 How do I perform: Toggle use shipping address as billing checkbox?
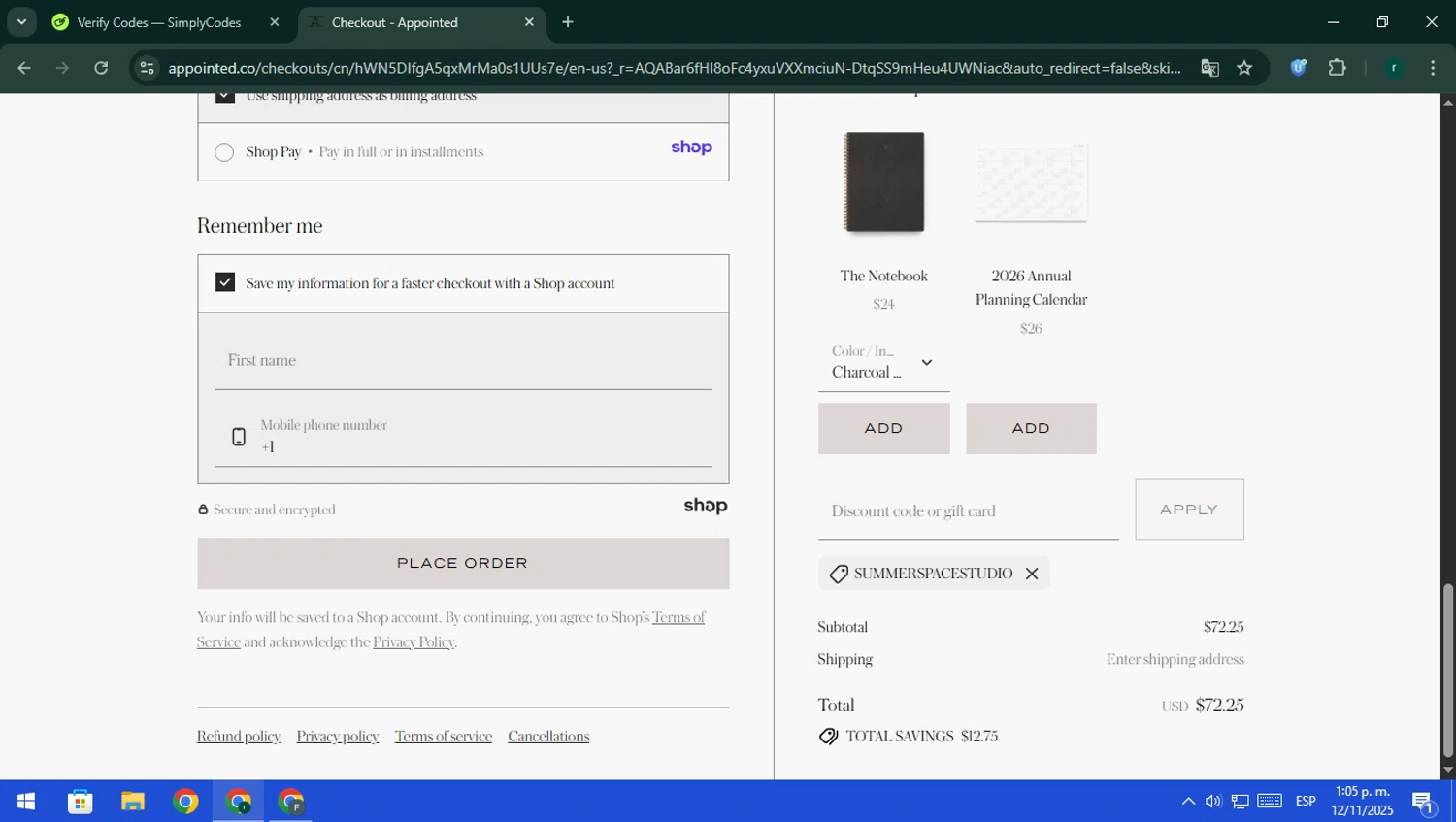[225, 95]
